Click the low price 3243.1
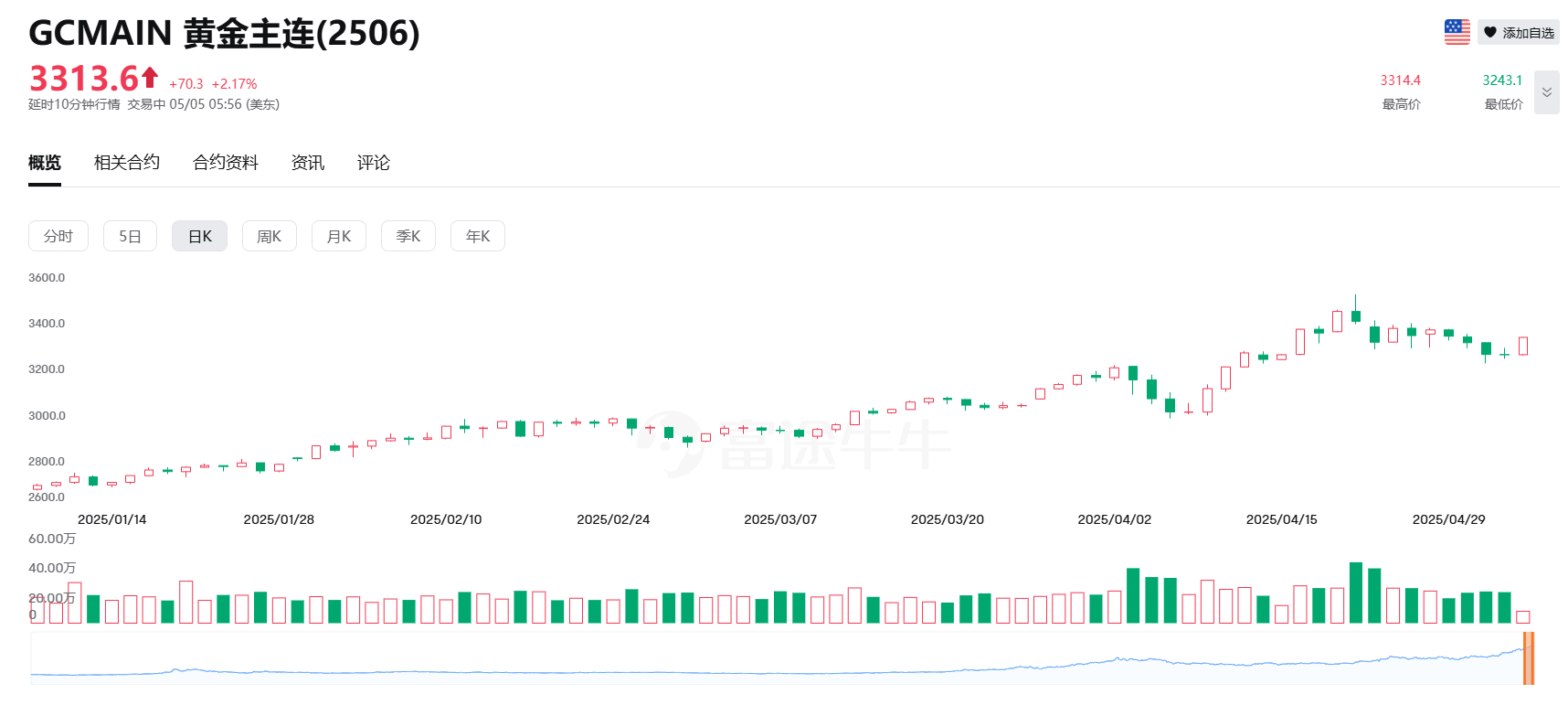The height and width of the screenshot is (705, 1568). [x=1502, y=80]
